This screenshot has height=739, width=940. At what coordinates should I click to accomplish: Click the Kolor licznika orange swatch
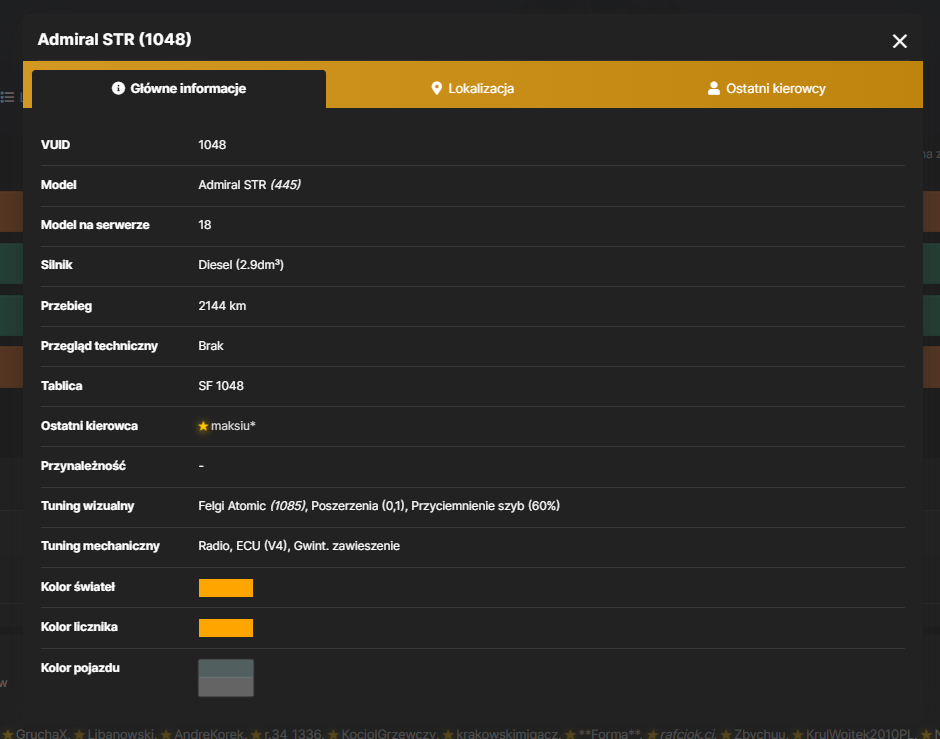click(x=225, y=628)
